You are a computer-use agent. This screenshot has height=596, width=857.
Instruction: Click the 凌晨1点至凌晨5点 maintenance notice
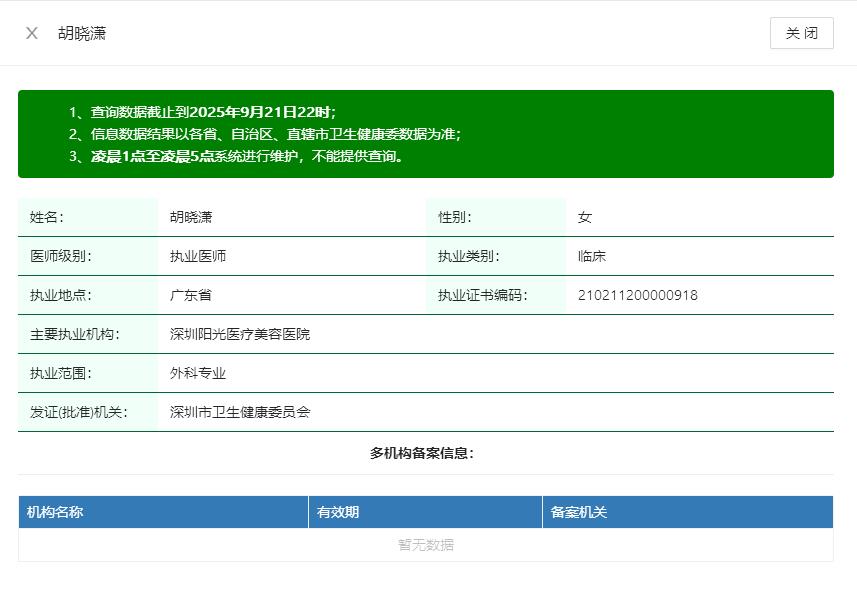pos(236,156)
